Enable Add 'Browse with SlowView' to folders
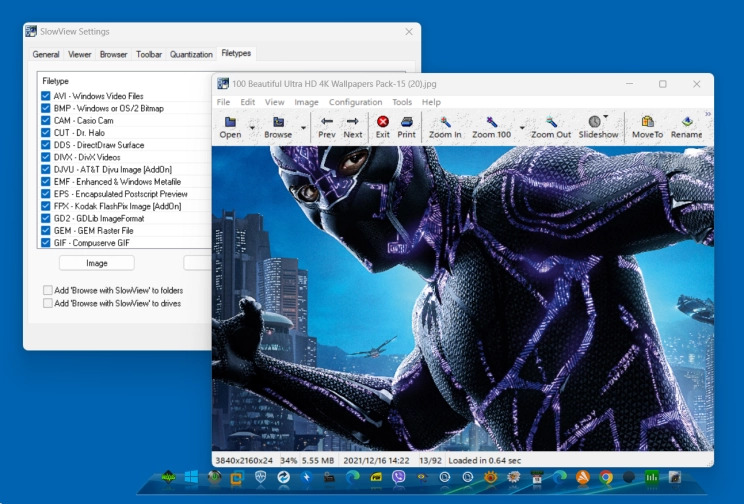 pyautogui.click(x=47, y=290)
